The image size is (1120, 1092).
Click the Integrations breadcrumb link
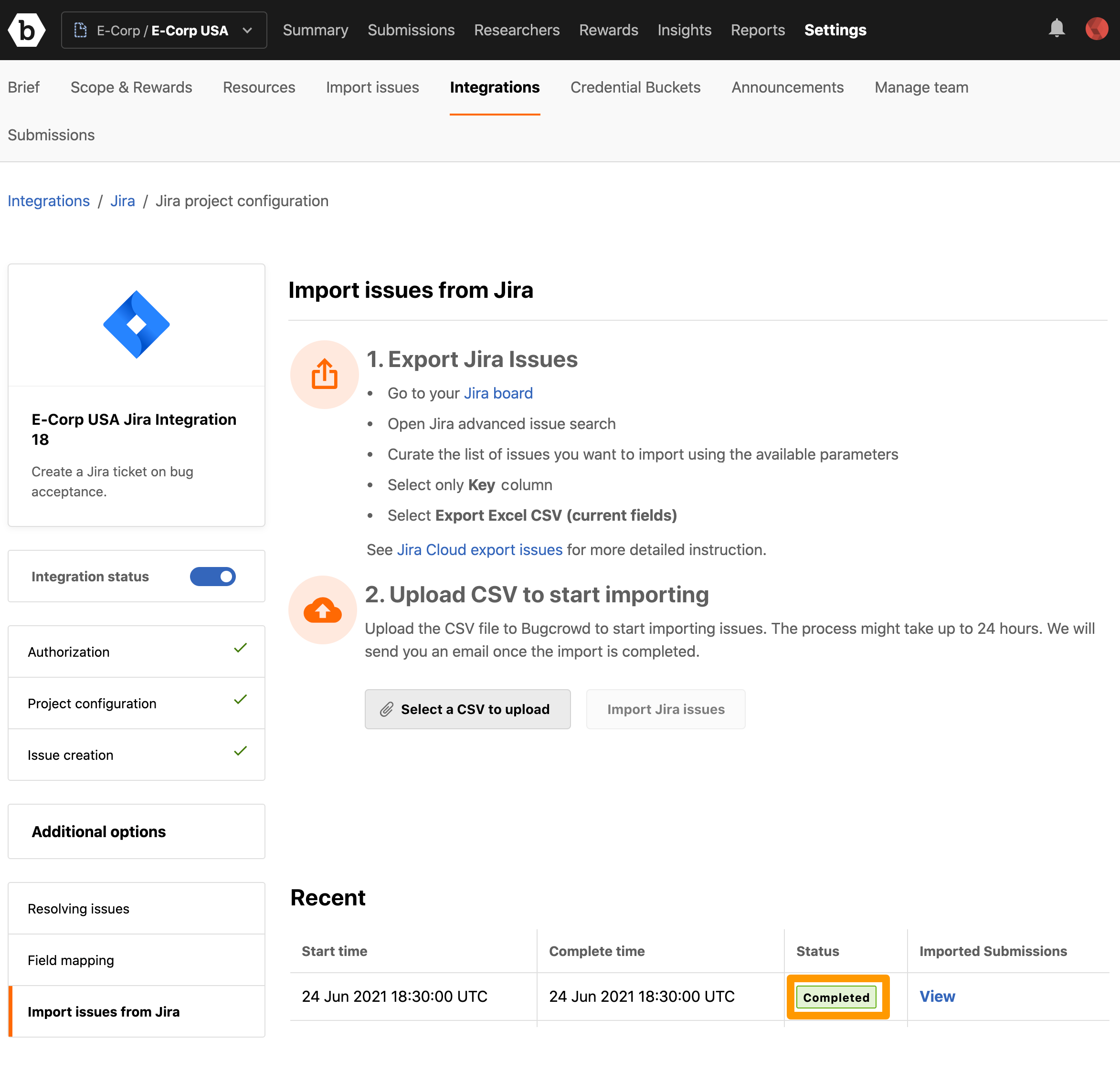(x=49, y=201)
